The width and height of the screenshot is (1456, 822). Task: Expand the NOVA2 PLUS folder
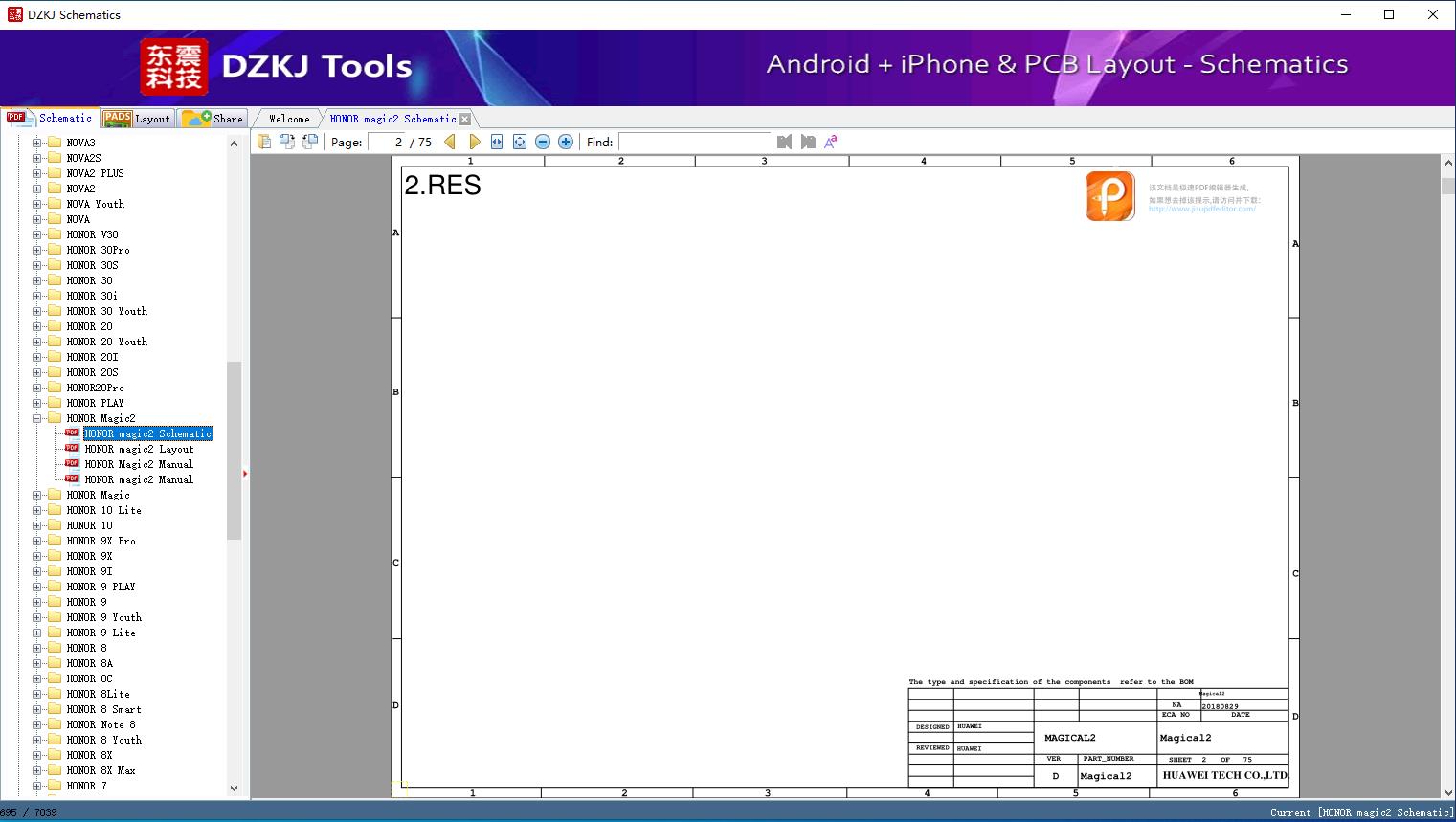point(37,173)
